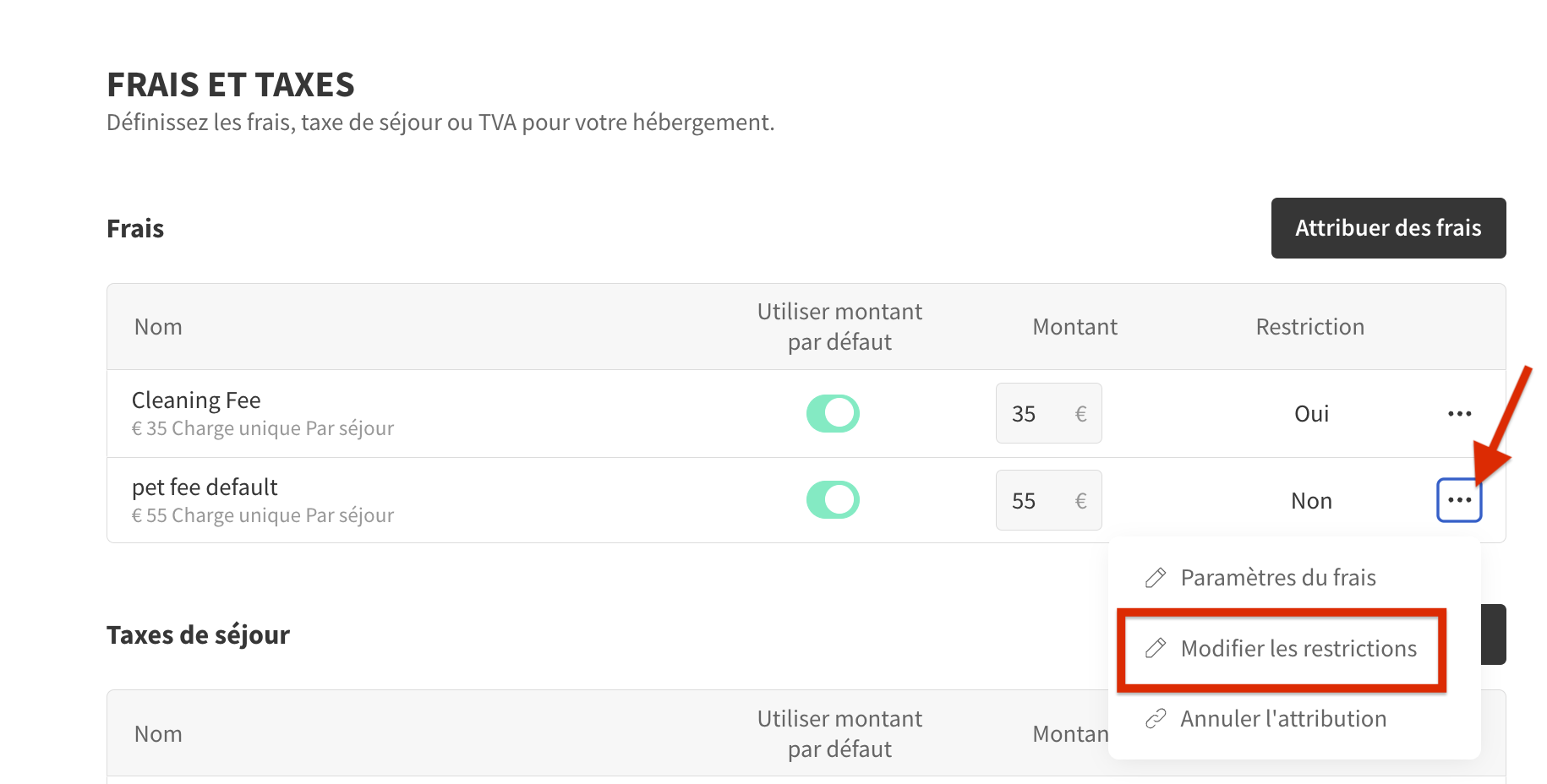Click Non restriction value for pet fee
The width and height of the screenshot is (1547, 784).
click(1311, 501)
